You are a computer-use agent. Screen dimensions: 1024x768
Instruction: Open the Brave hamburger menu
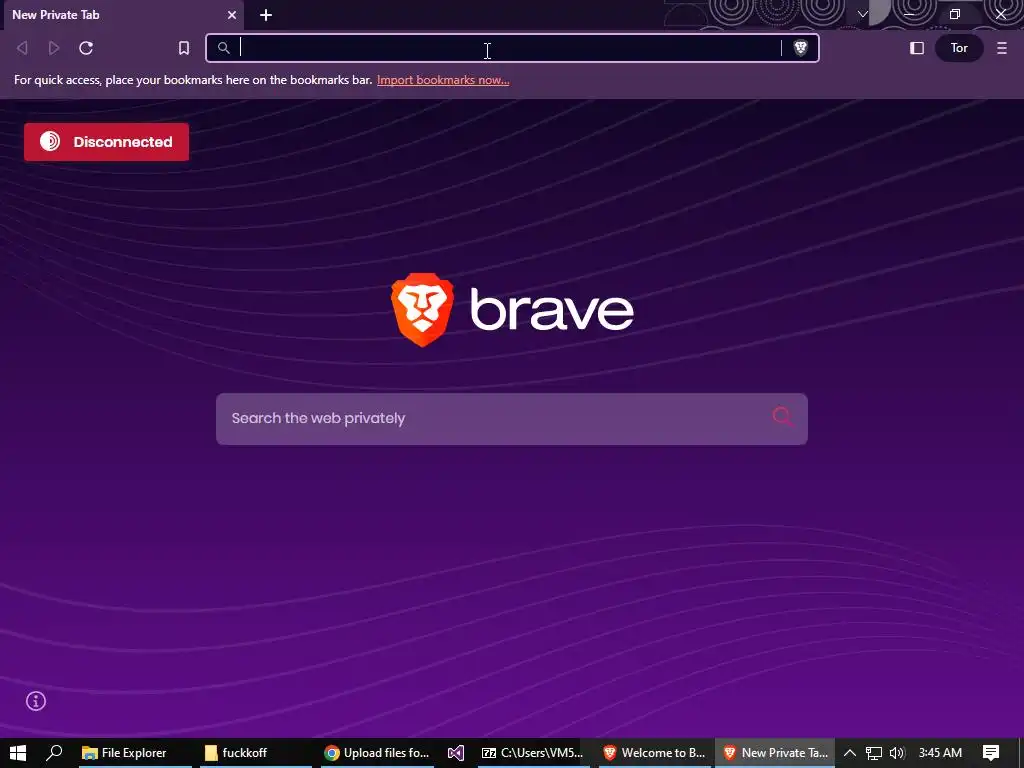pyautogui.click(x=1002, y=48)
